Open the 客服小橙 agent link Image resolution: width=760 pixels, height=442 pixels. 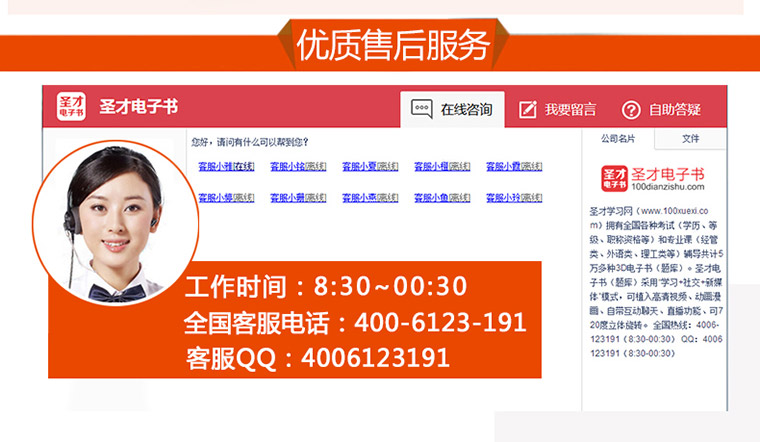tap(442, 166)
